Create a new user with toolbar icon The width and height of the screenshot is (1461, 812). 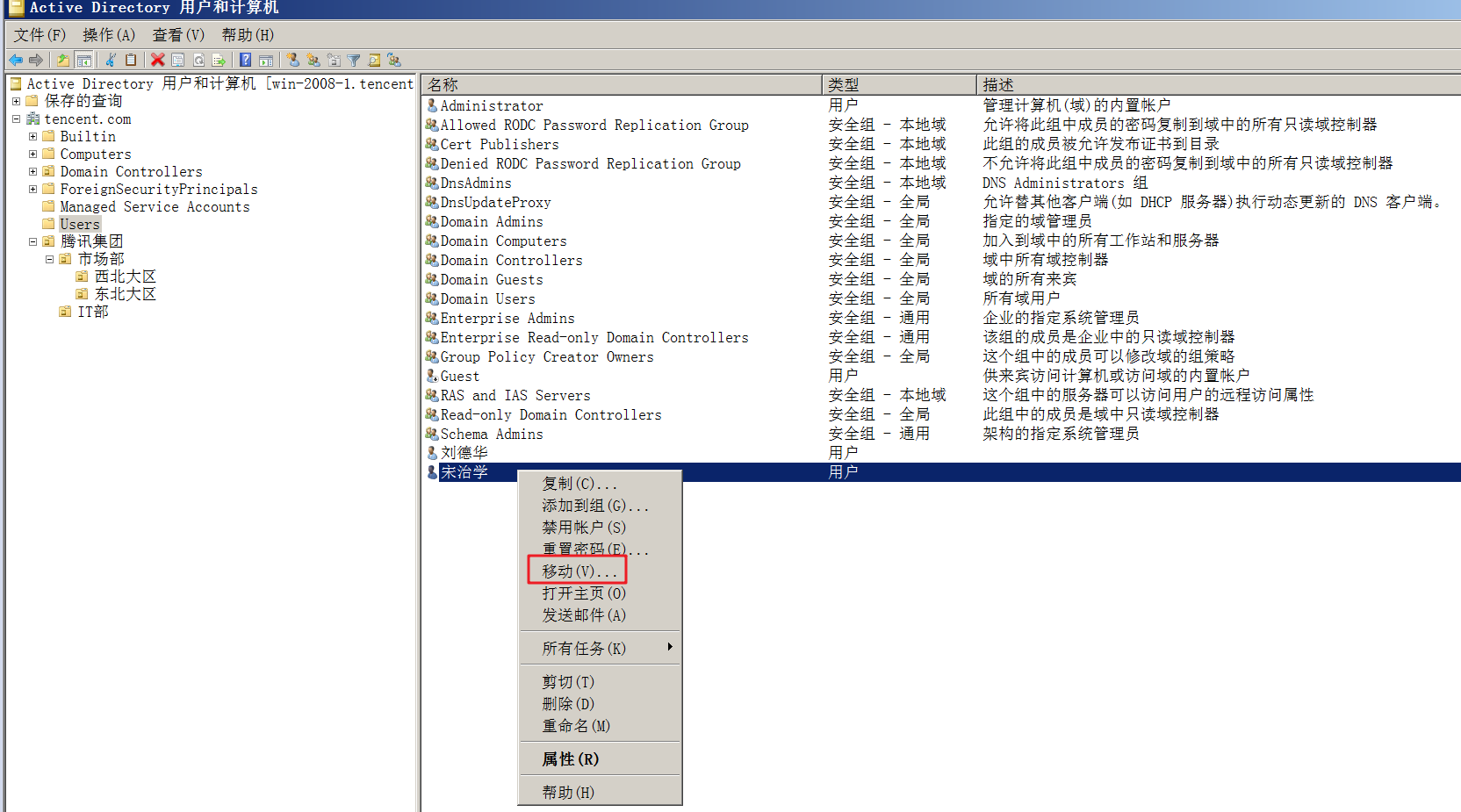(x=293, y=60)
